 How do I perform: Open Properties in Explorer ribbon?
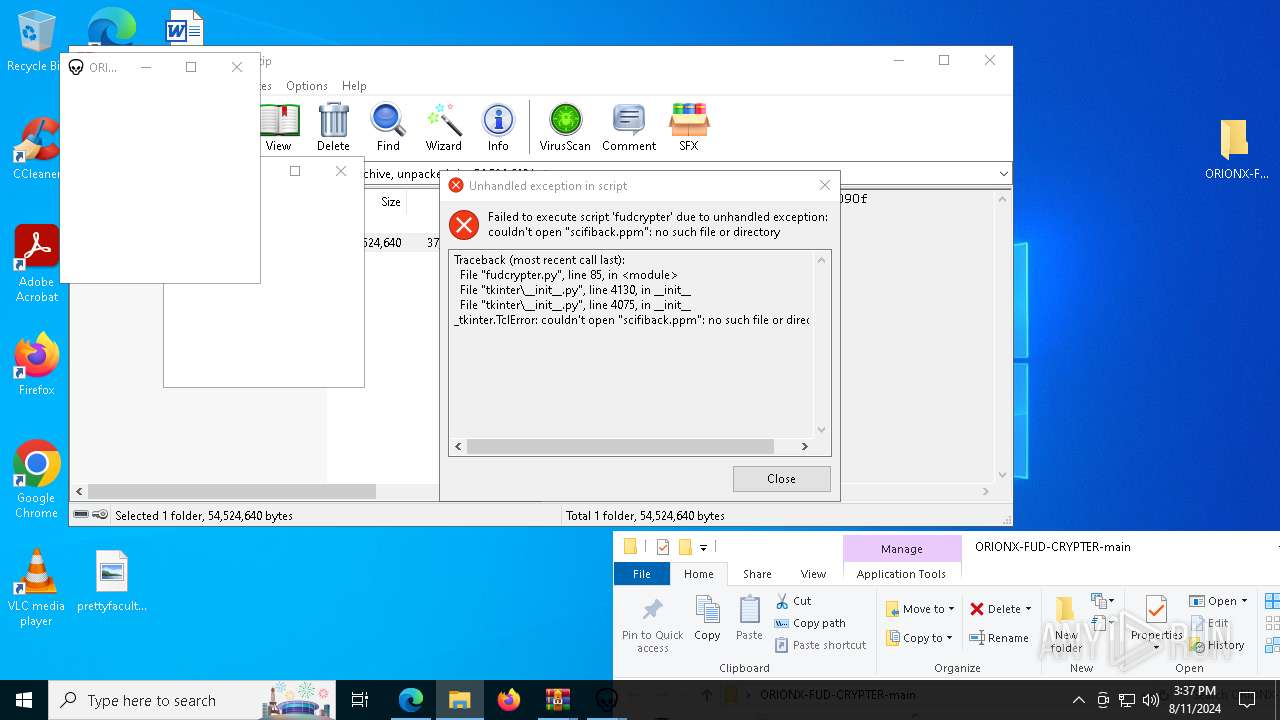point(1156,623)
